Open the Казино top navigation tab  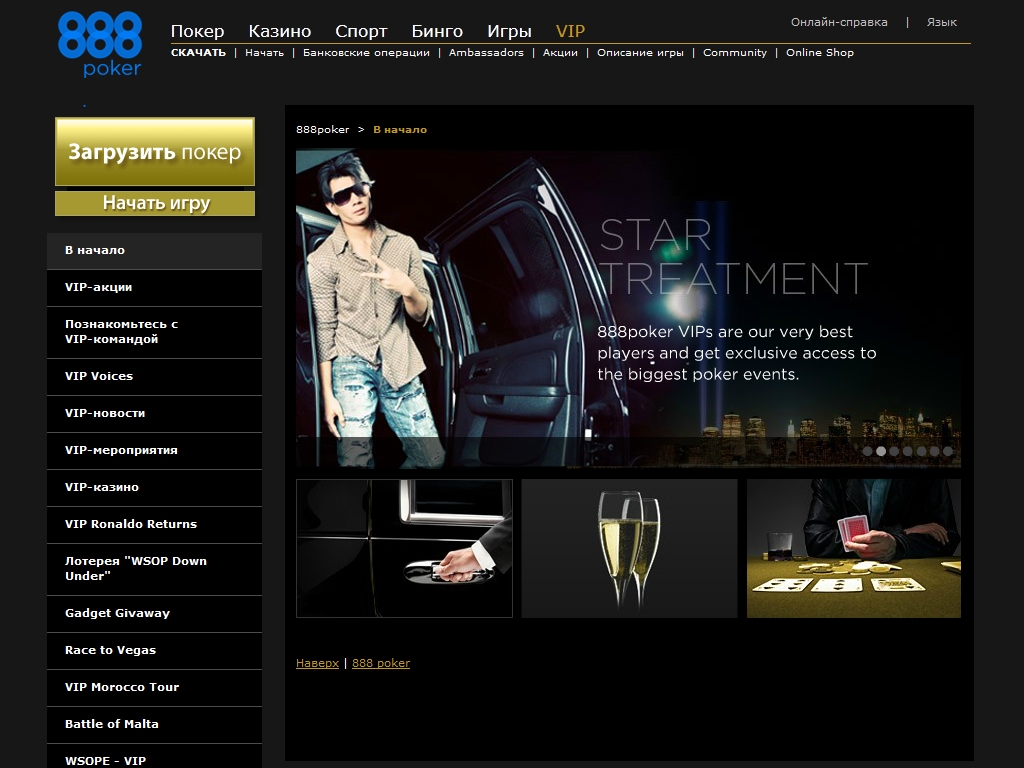coord(279,31)
